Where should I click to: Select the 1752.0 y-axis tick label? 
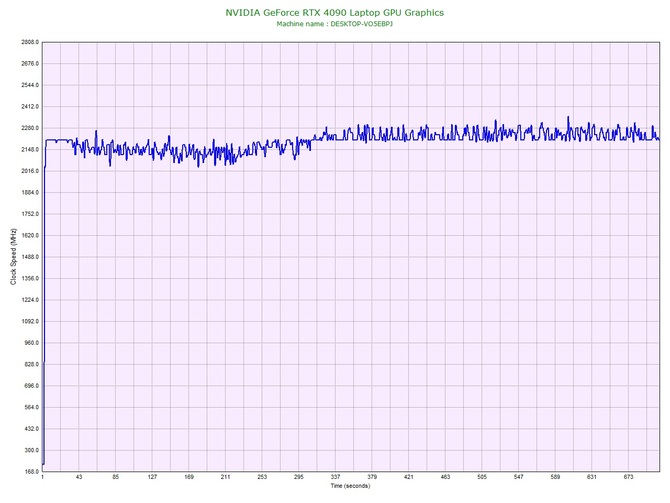30,214
